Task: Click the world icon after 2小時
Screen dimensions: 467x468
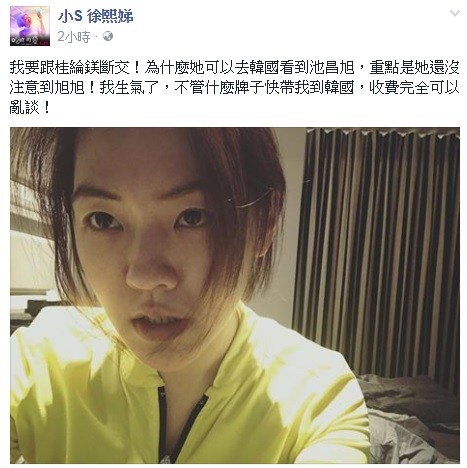Action: [x=108, y=36]
